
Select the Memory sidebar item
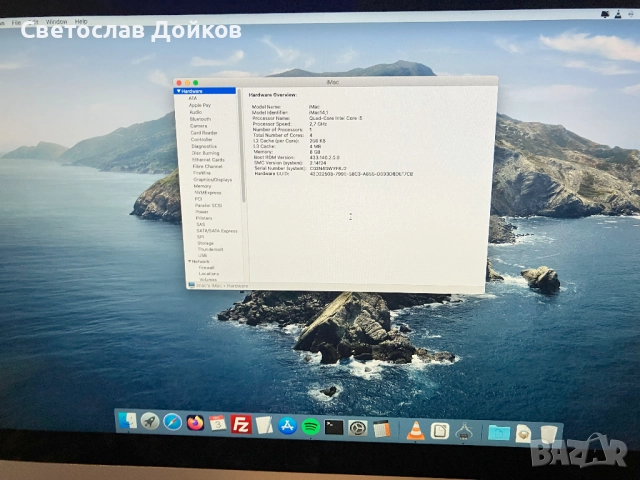[x=202, y=186]
